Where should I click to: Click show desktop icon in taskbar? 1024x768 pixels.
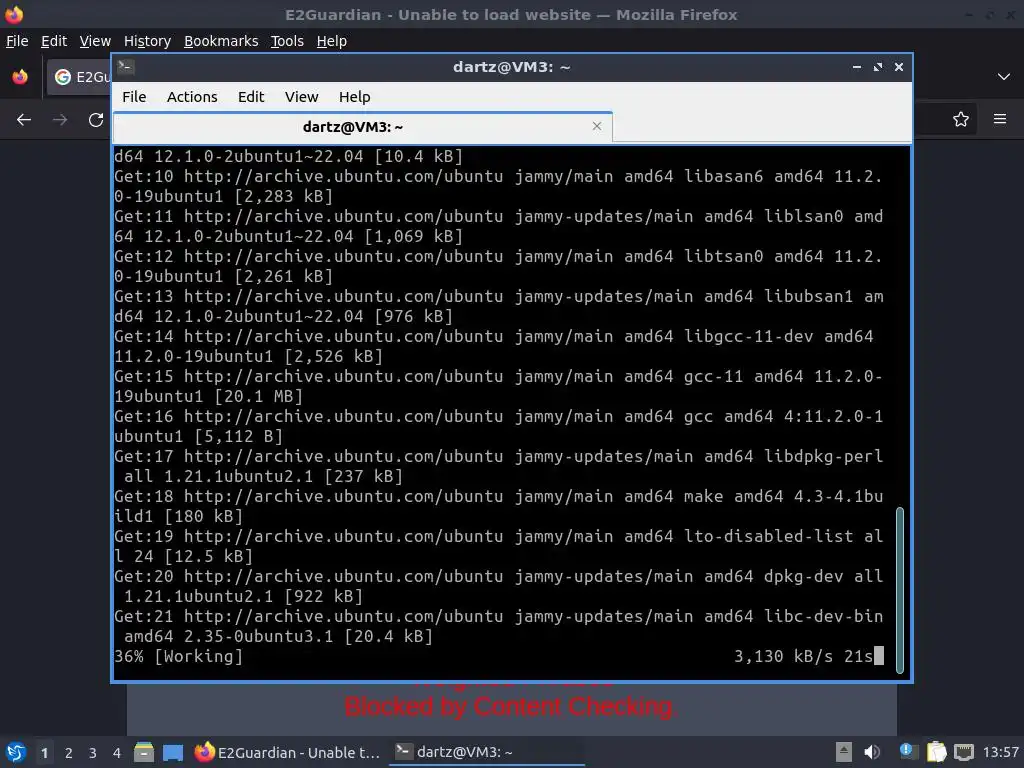pyautogui.click(x=173, y=752)
